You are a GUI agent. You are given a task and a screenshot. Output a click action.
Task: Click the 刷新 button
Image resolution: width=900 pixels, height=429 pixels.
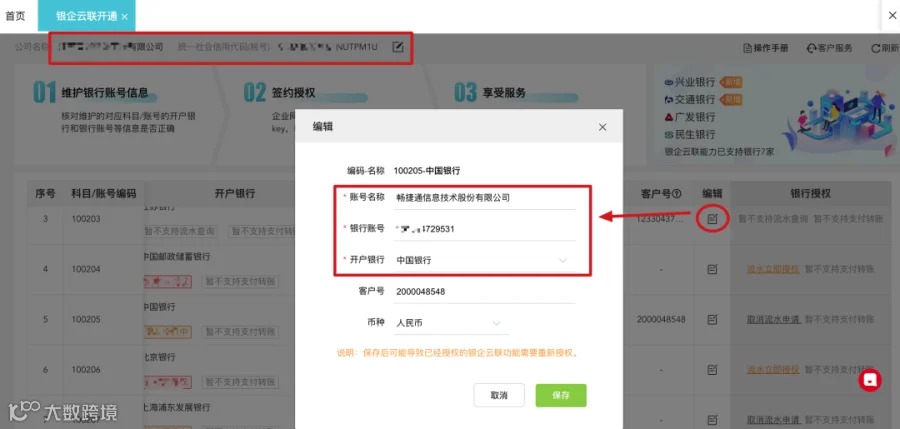click(x=885, y=48)
